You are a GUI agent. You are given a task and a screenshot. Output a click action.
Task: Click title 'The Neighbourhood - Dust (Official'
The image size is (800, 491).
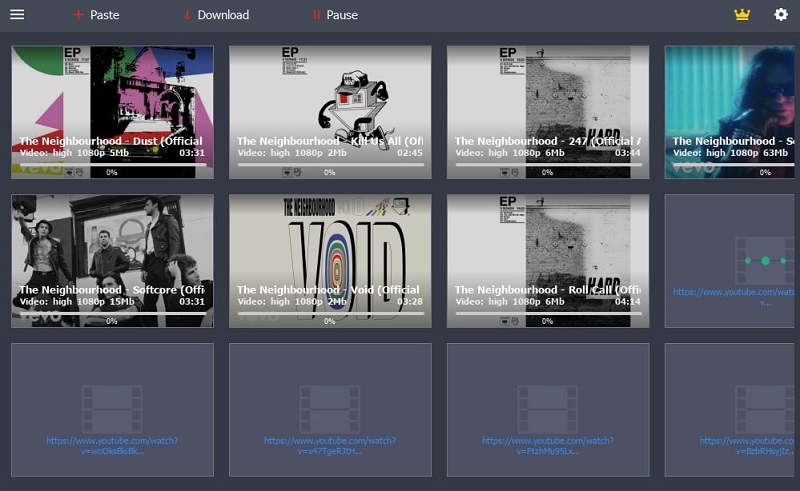point(111,141)
